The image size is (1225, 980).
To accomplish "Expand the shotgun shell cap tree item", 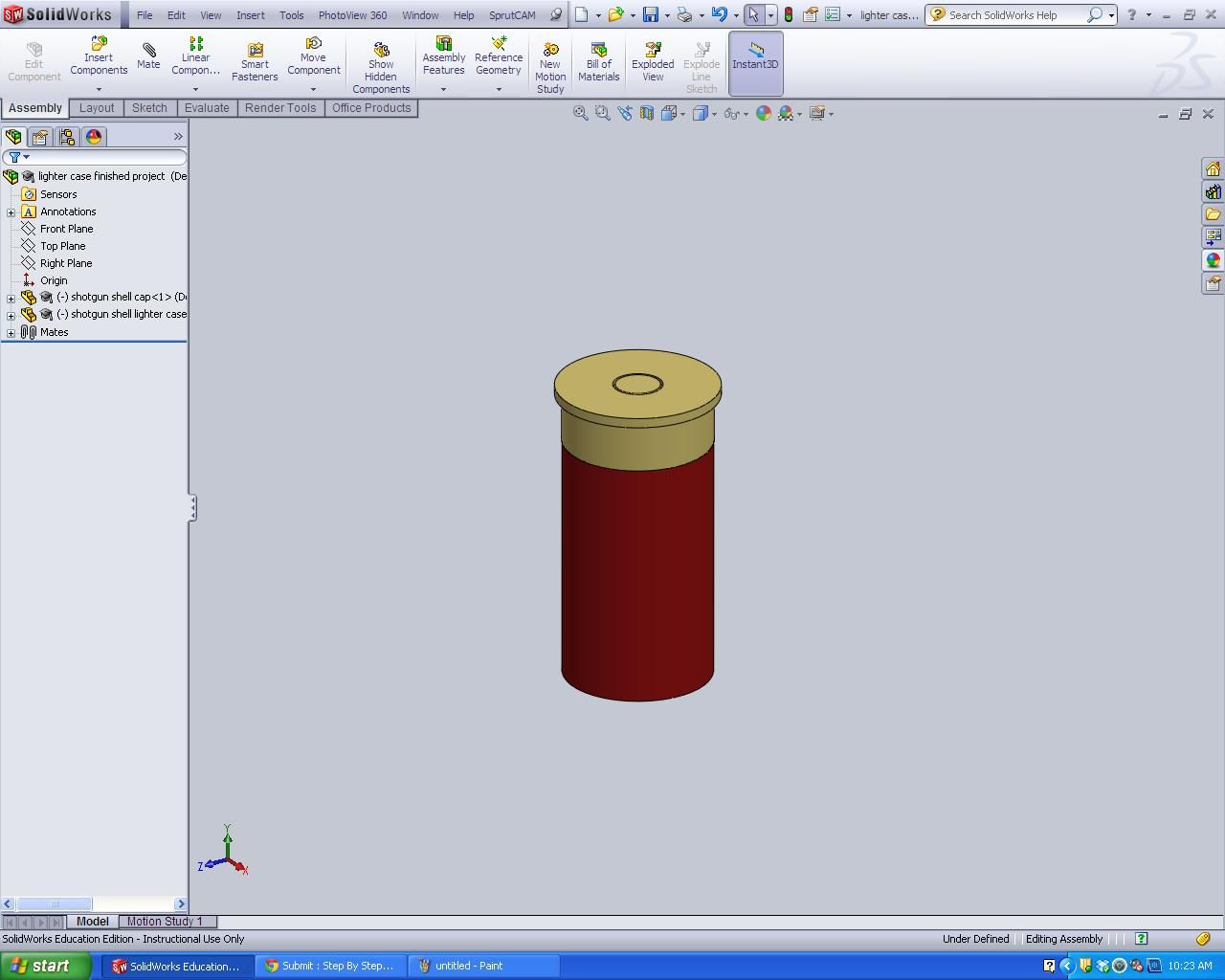I will click(x=10, y=298).
